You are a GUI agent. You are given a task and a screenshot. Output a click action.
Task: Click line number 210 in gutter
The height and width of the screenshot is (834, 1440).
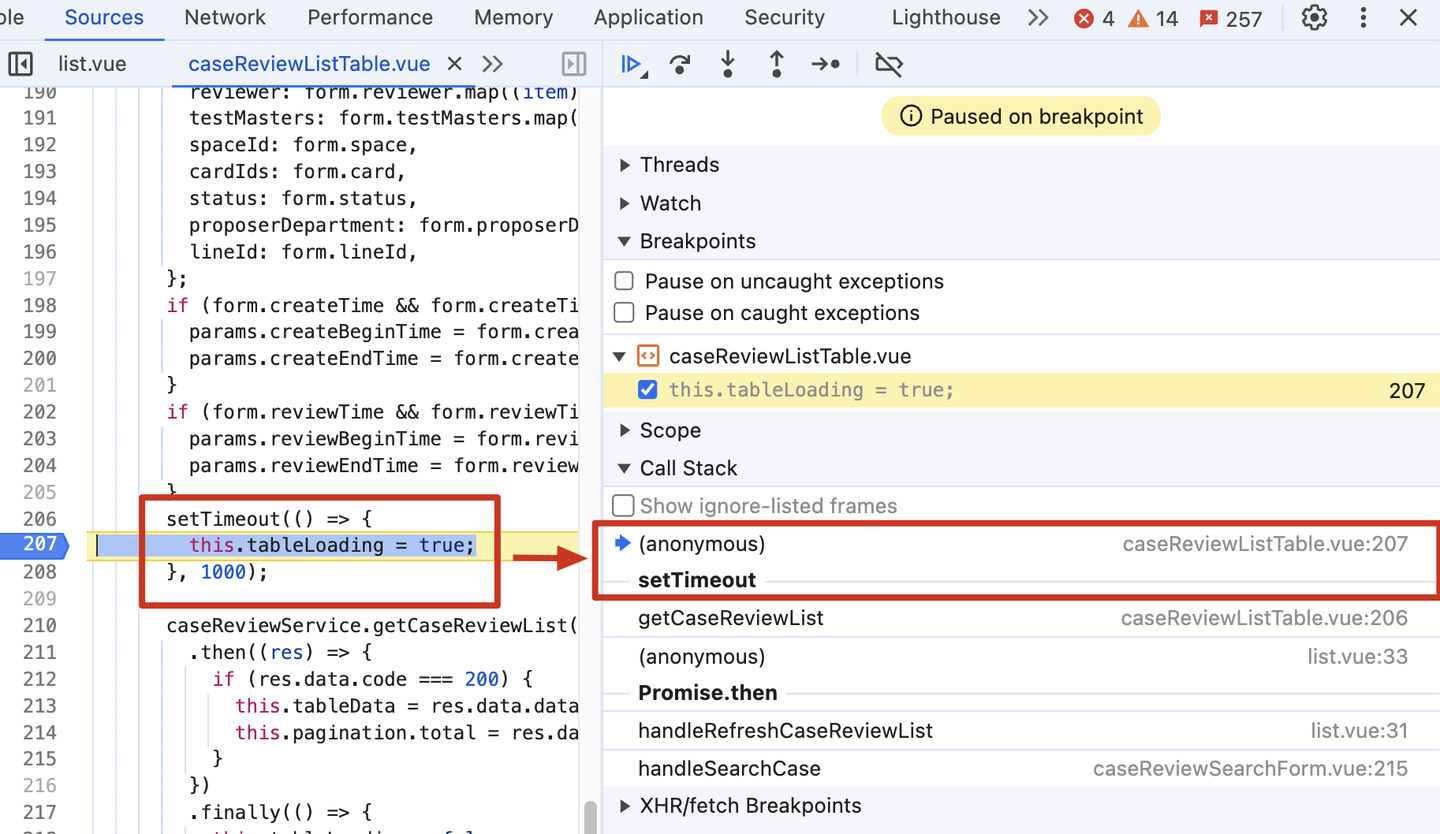point(40,626)
